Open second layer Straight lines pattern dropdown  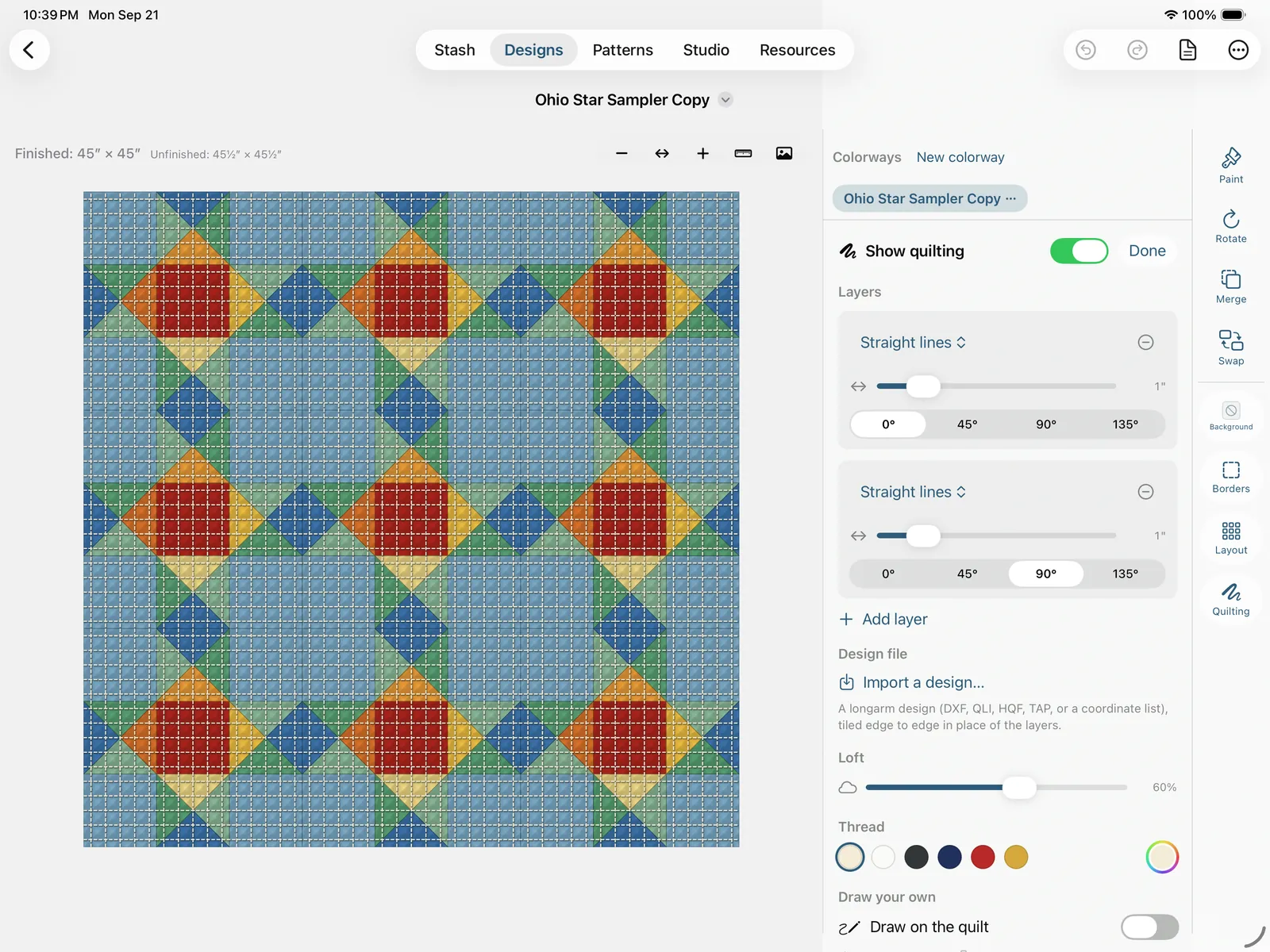pyautogui.click(x=913, y=492)
